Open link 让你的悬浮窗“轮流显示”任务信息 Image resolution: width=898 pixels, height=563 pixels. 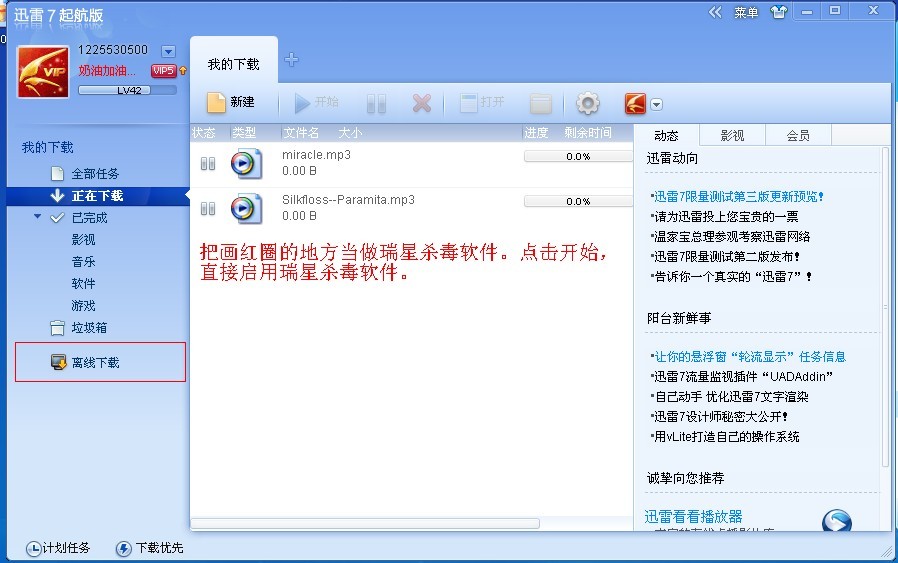point(748,357)
